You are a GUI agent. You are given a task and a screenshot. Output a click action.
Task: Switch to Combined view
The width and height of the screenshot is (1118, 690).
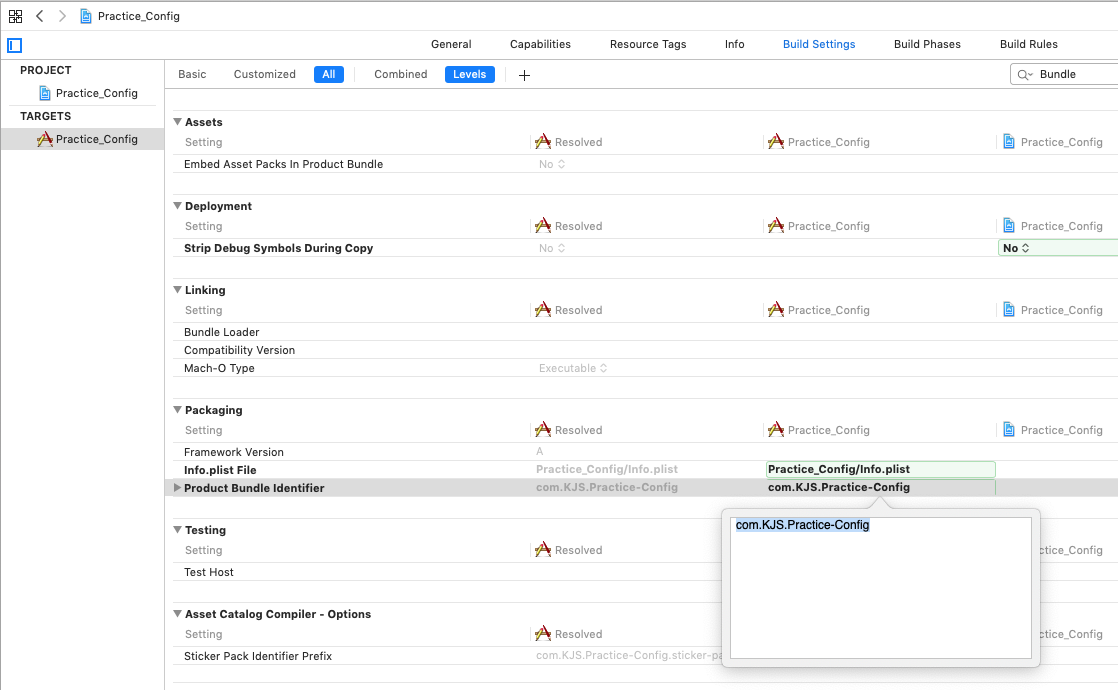pyautogui.click(x=401, y=74)
